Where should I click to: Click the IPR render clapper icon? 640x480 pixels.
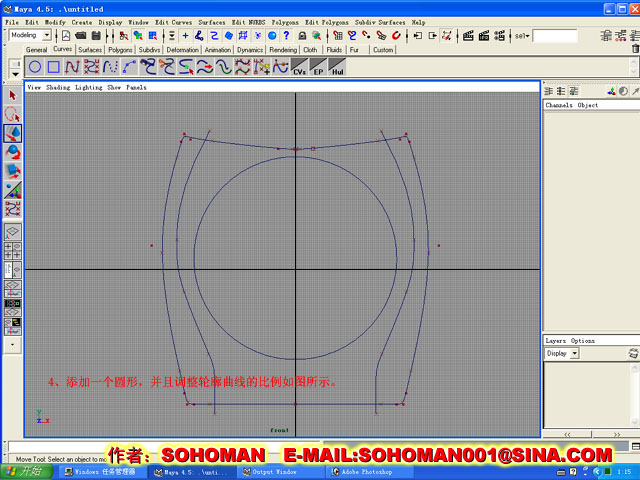tap(484, 36)
